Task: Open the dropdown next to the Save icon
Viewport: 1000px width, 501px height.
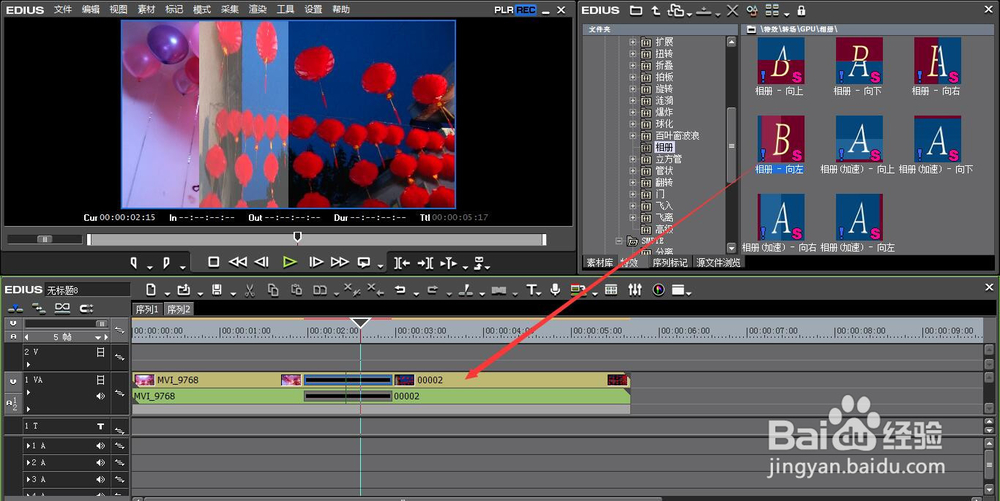Action: click(x=233, y=293)
